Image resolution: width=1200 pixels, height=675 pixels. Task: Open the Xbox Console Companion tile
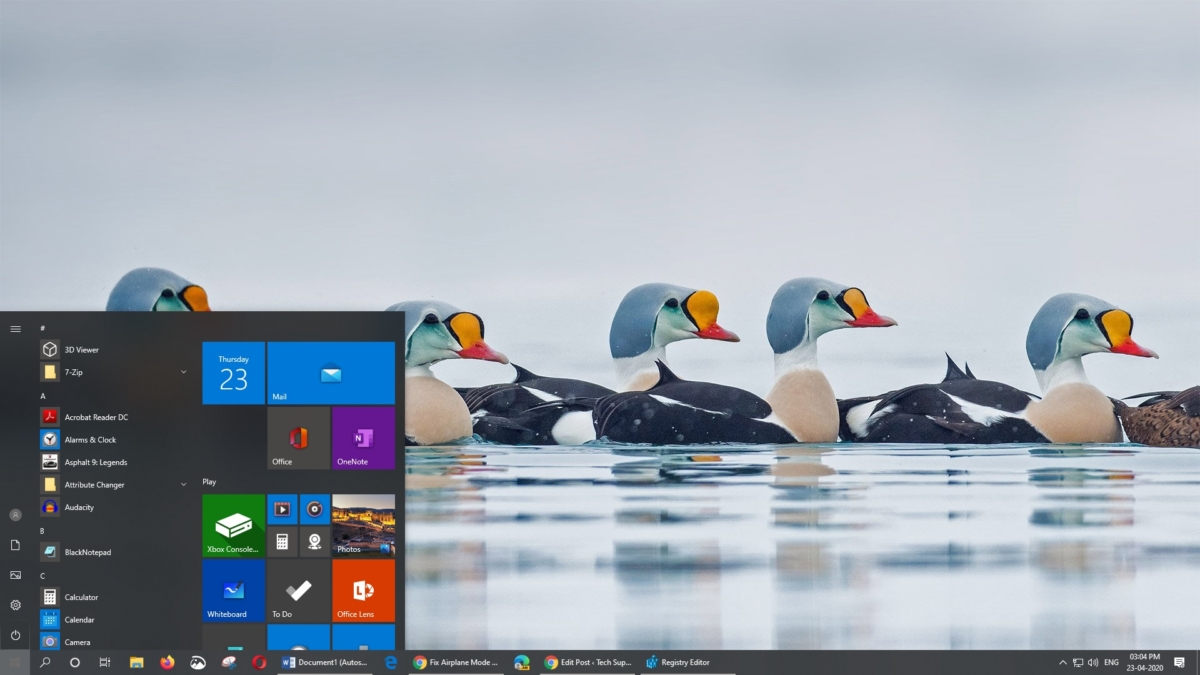[232, 524]
